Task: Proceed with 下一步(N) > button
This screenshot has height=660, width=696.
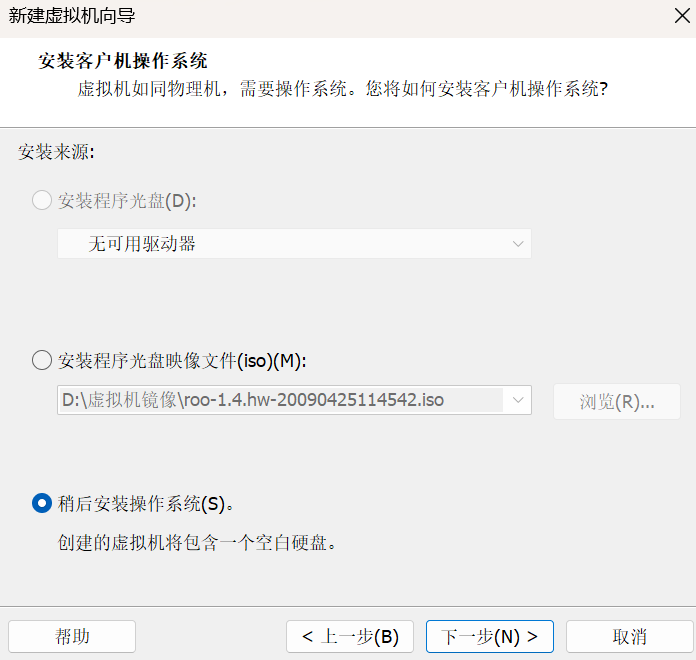Action: 490,636
